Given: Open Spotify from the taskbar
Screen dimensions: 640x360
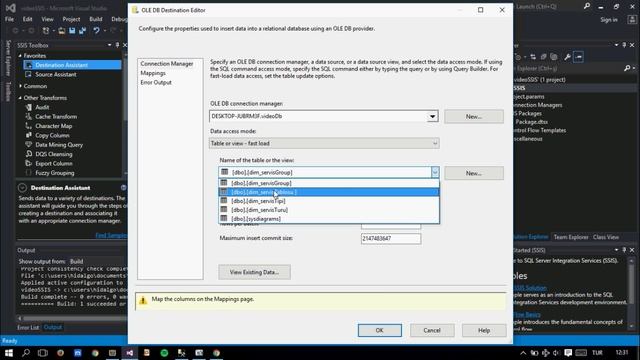Looking at the screenshot, I should [x=164, y=353].
